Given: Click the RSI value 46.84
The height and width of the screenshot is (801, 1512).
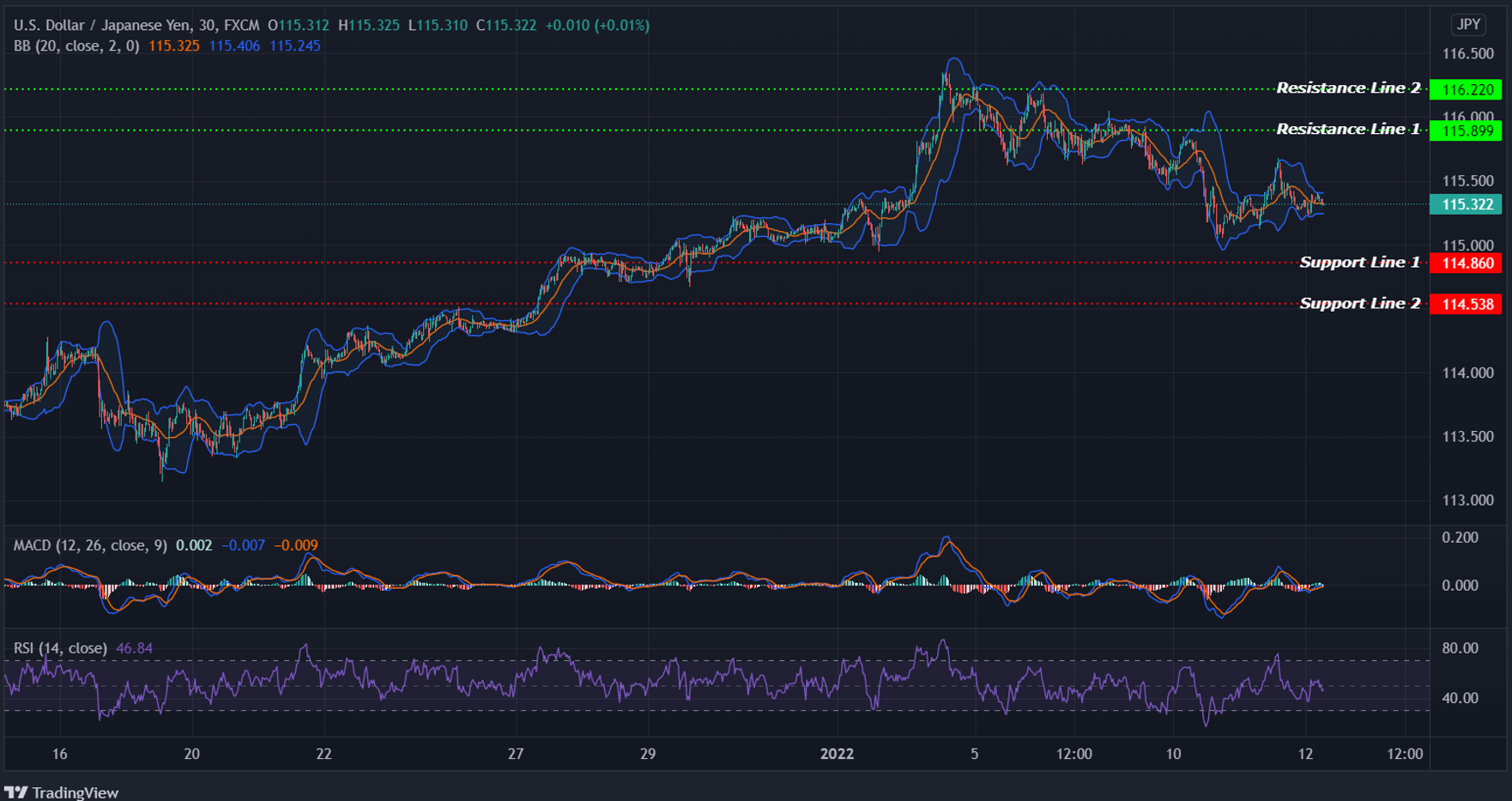Looking at the screenshot, I should click(x=134, y=648).
